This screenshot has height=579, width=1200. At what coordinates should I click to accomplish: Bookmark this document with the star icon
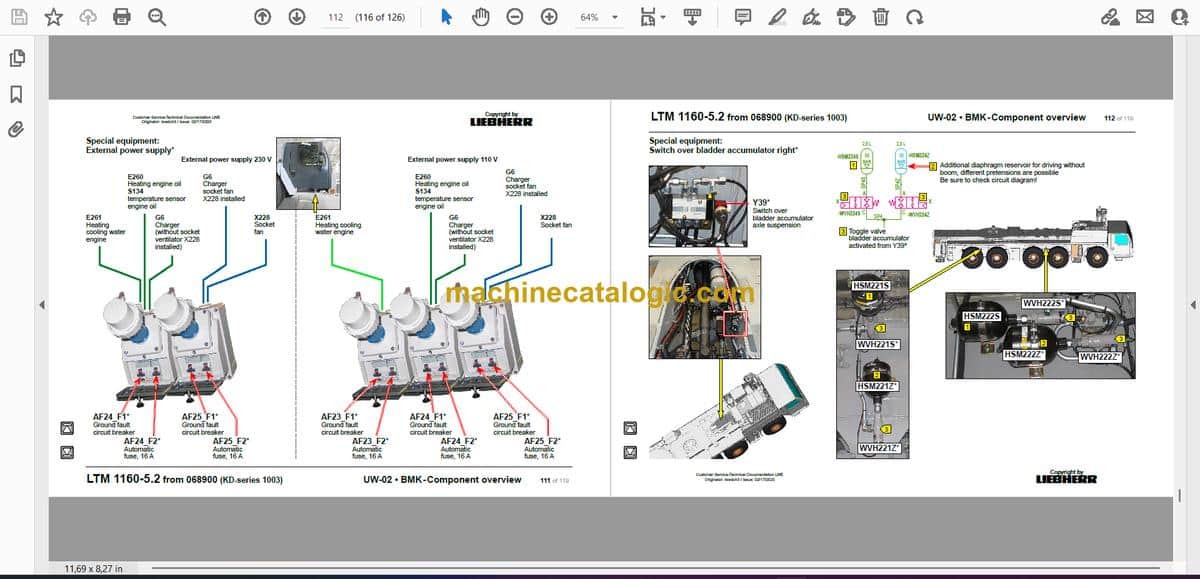[x=54, y=17]
